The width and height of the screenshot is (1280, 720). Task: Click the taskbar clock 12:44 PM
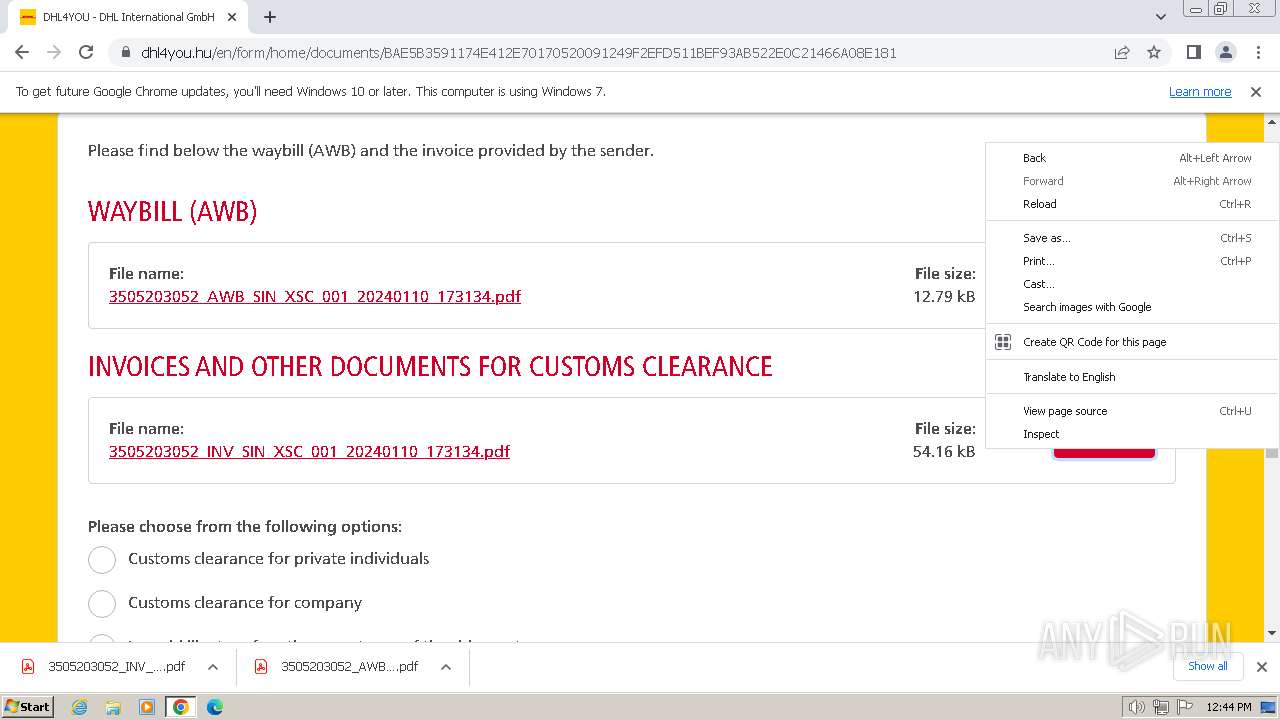pos(1229,707)
